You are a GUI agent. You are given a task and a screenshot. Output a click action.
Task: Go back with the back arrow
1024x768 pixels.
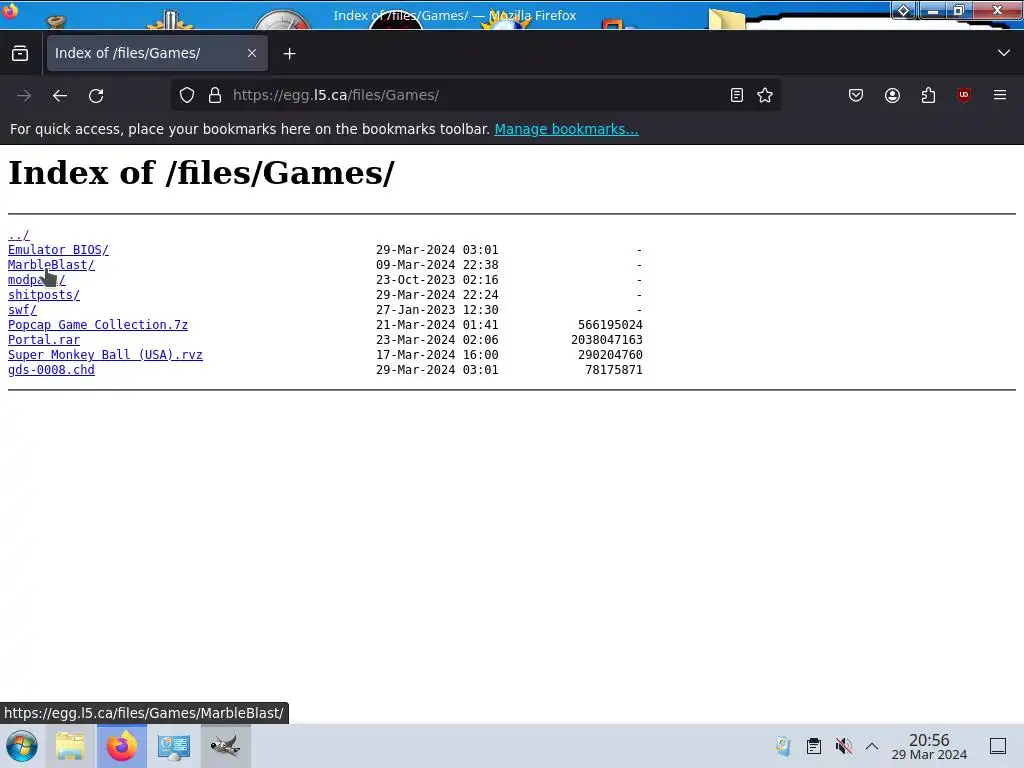[x=60, y=96]
